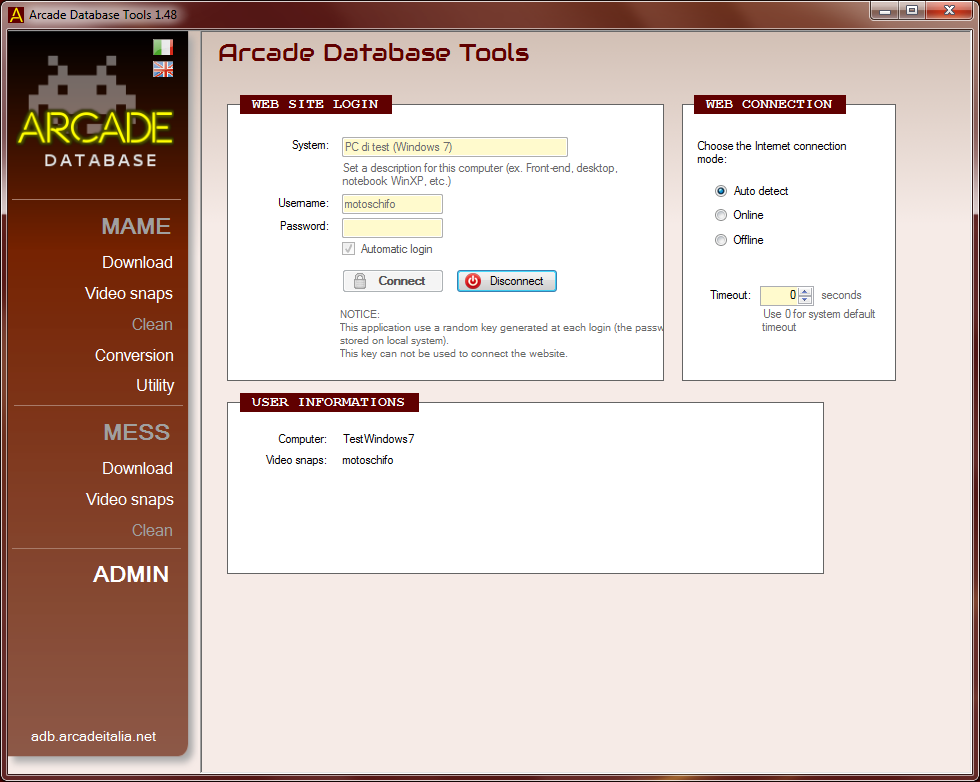Click the Connect button
Viewport: 980px width, 782px height.
point(392,281)
